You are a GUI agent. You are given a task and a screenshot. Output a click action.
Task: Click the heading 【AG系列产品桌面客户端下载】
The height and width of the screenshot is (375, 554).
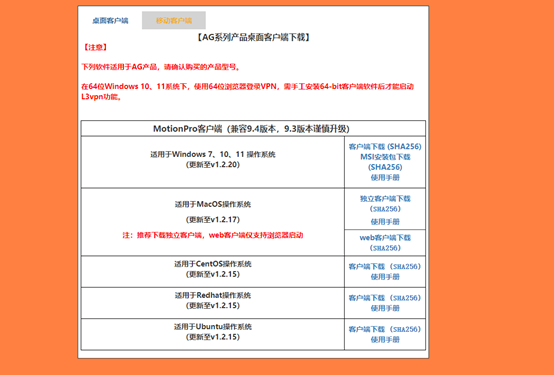point(253,37)
